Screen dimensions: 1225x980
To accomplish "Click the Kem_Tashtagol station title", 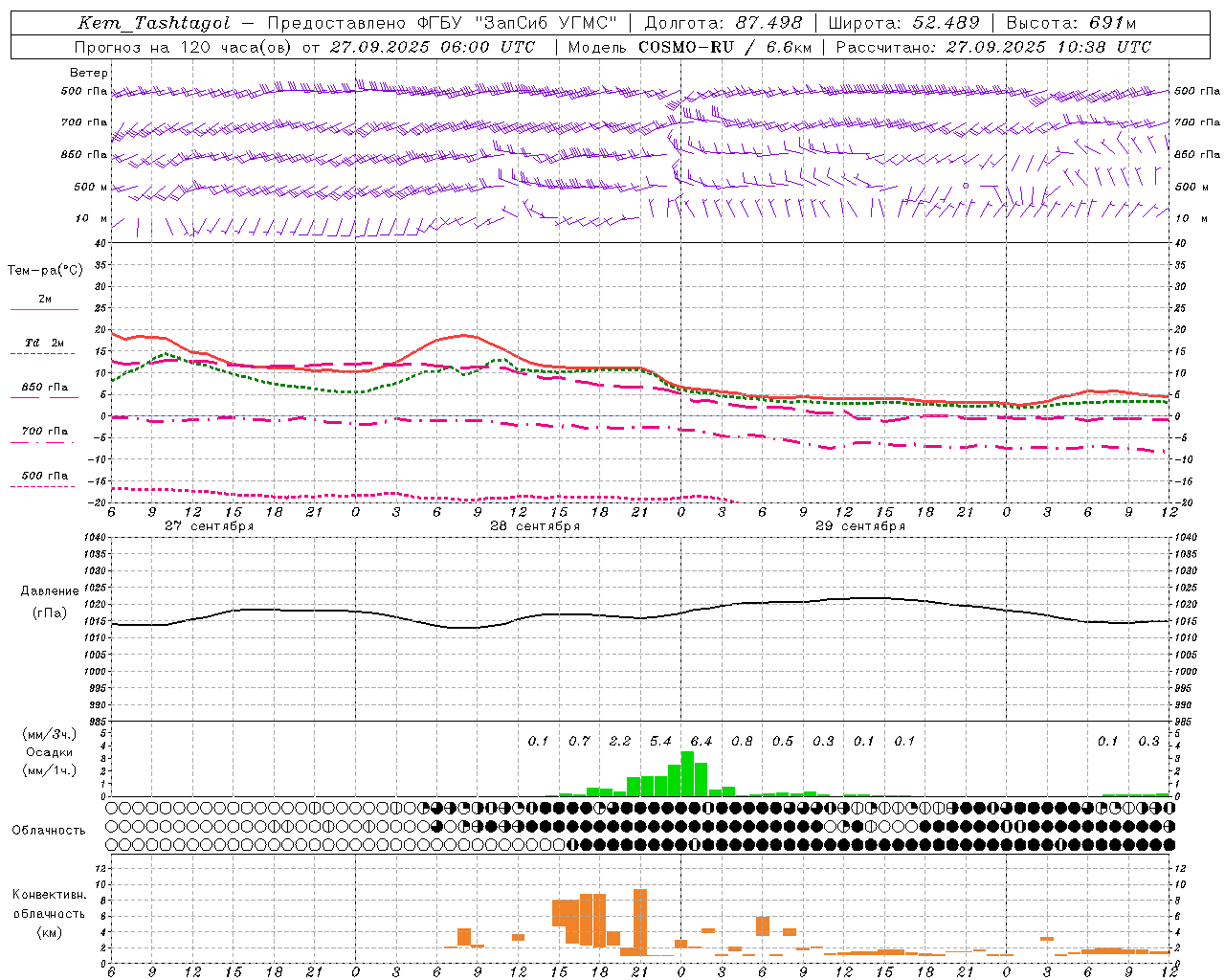I will tap(153, 23).
